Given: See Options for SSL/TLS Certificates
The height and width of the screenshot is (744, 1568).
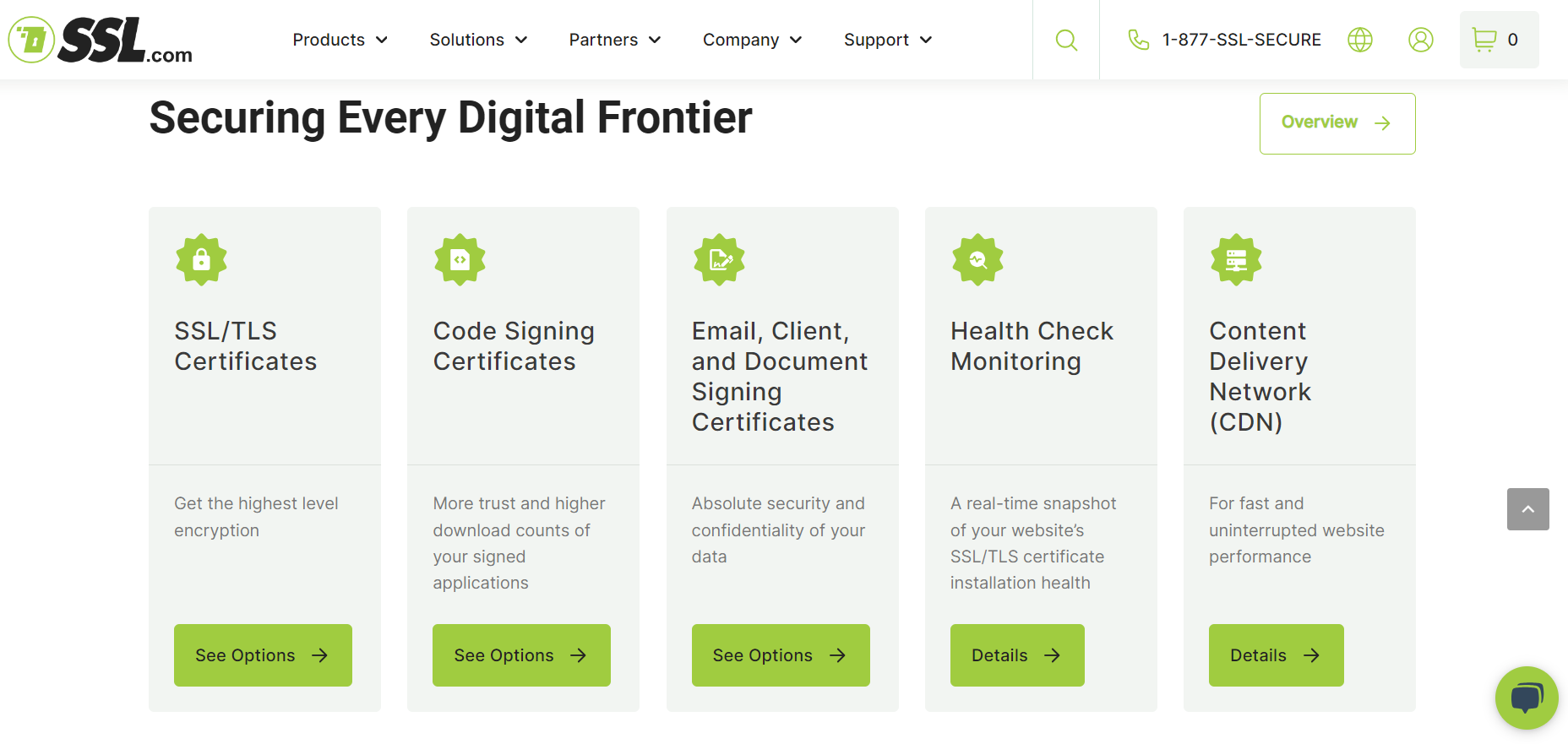Looking at the screenshot, I should 263,655.
